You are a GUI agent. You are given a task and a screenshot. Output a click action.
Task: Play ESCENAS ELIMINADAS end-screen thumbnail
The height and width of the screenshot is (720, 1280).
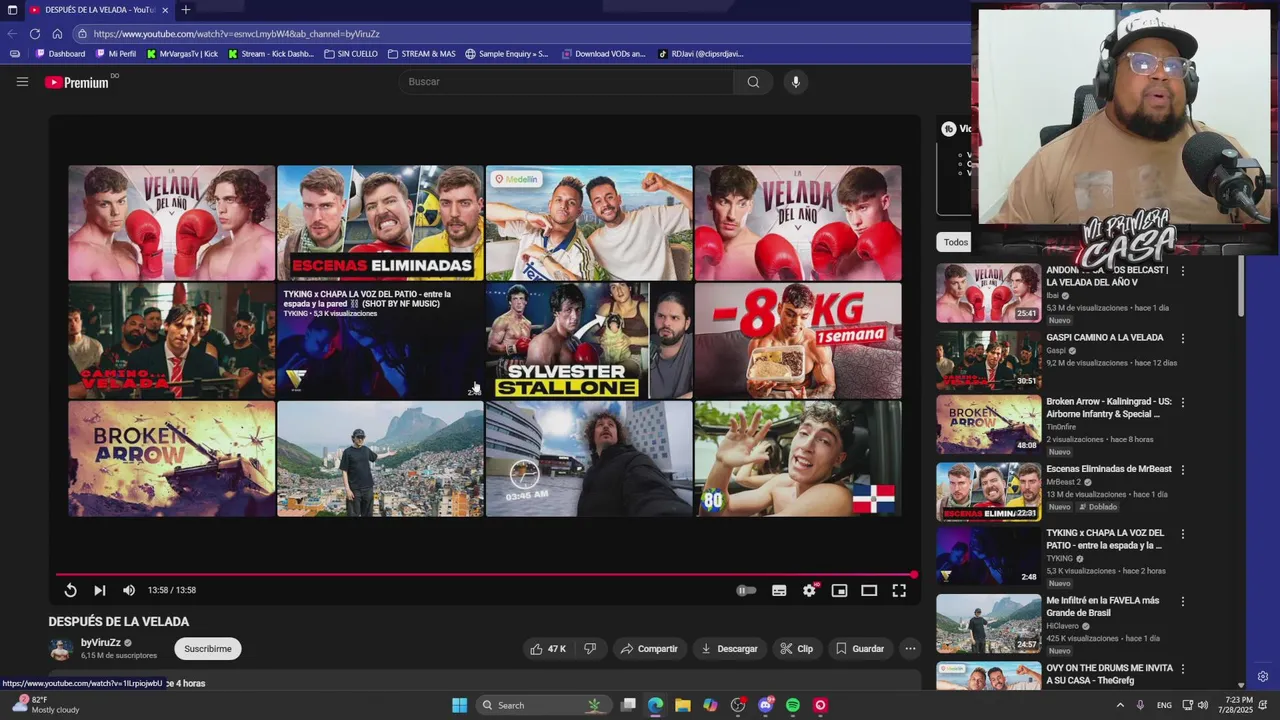pyautogui.click(x=380, y=223)
